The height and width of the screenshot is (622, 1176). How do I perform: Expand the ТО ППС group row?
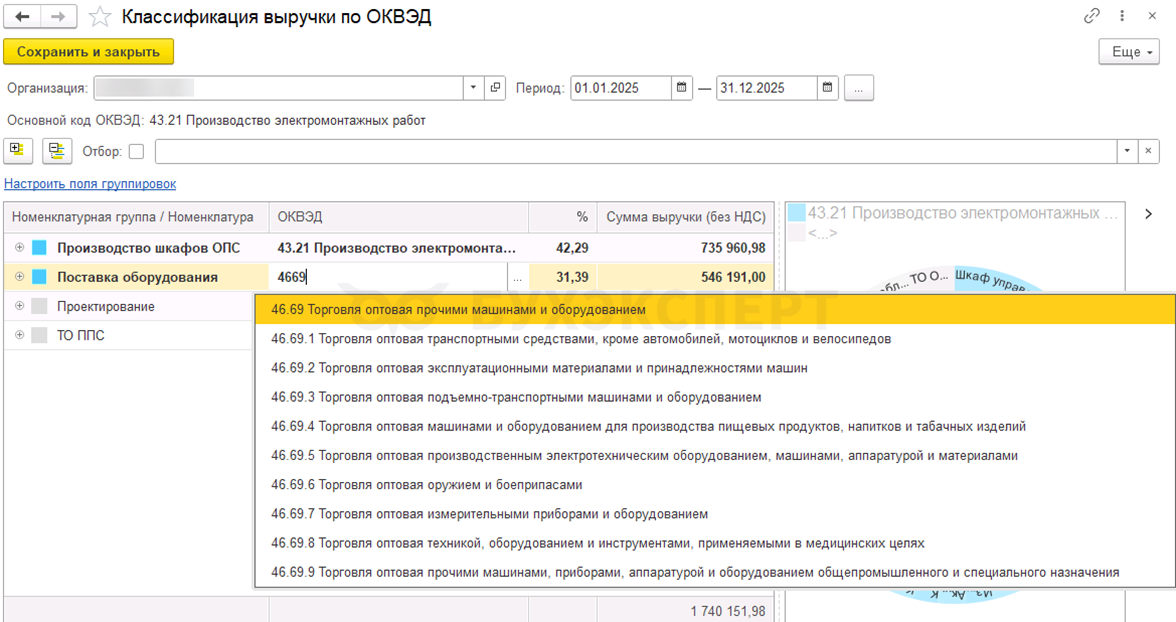tap(19, 335)
